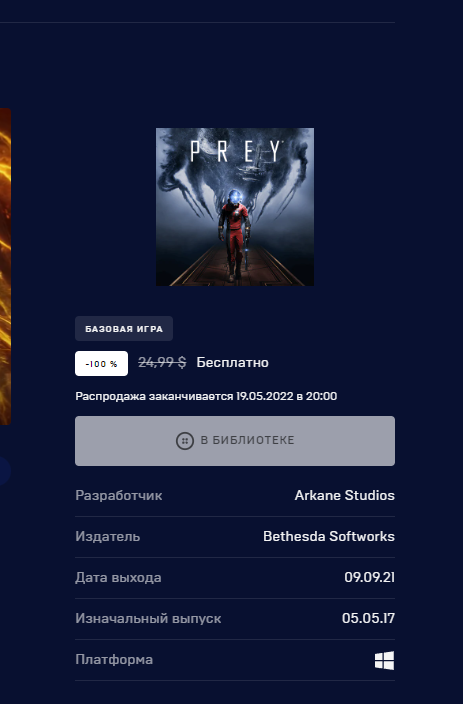Image resolution: width=463 pixels, height=704 pixels.
Task: Click the crossed-out 24,99 $ price
Action: coord(162,362)
